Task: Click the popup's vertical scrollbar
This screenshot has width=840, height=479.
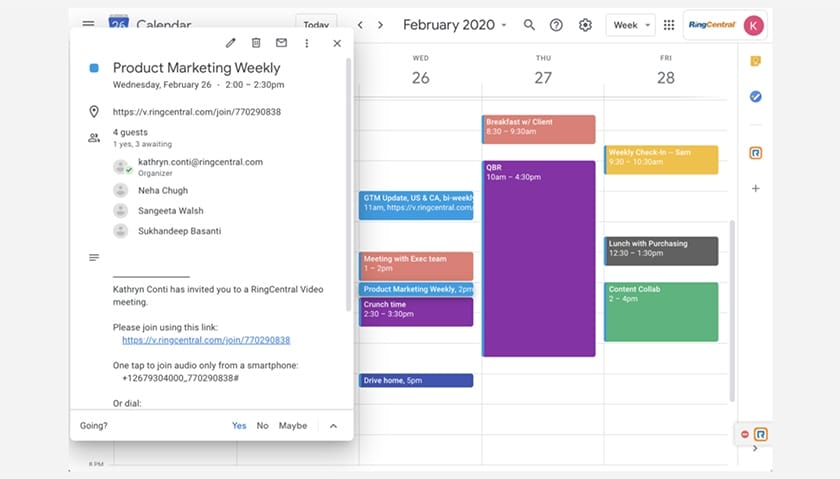Action: click(x=348, y=185)
